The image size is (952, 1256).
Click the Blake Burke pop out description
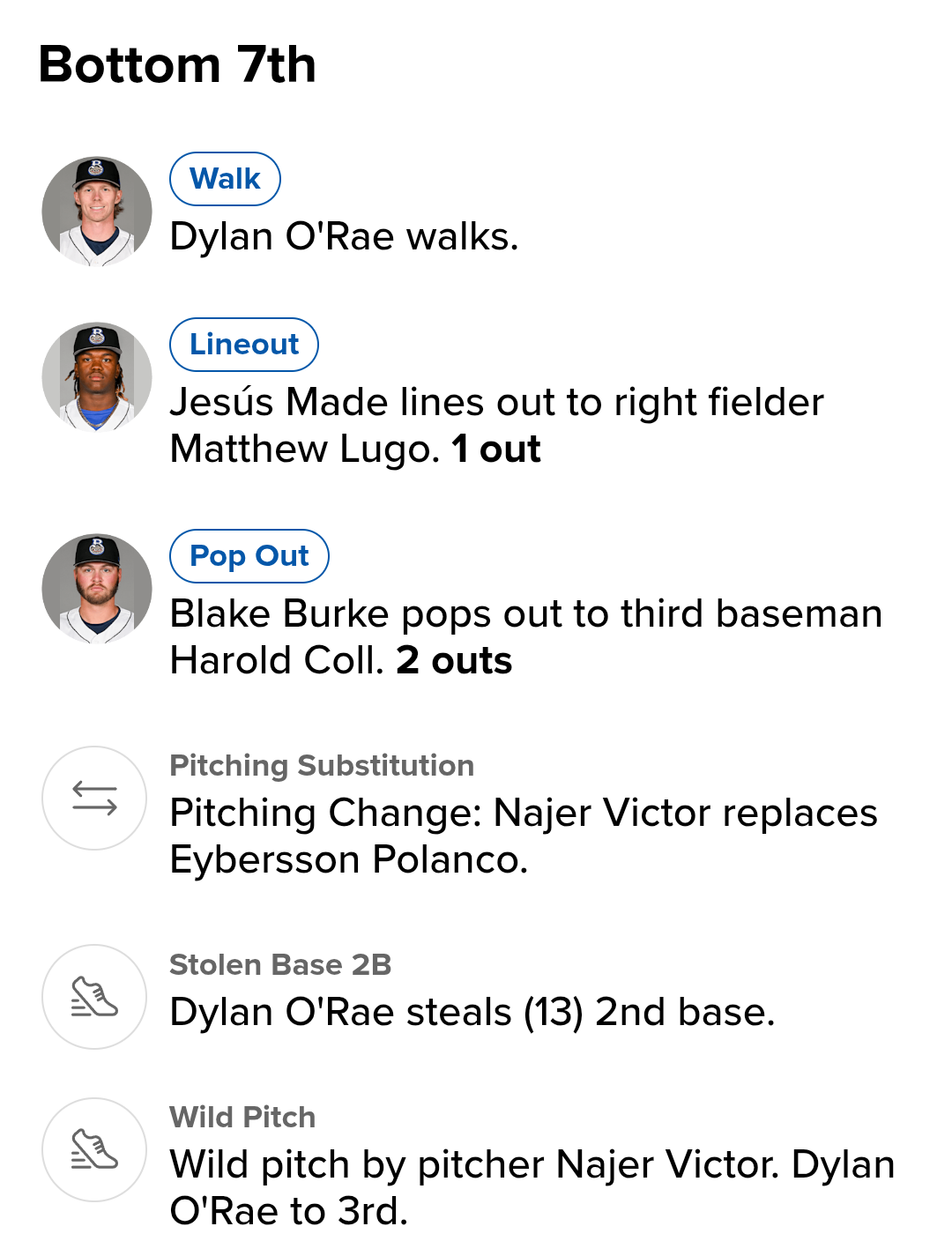click(x=525, y=636)
